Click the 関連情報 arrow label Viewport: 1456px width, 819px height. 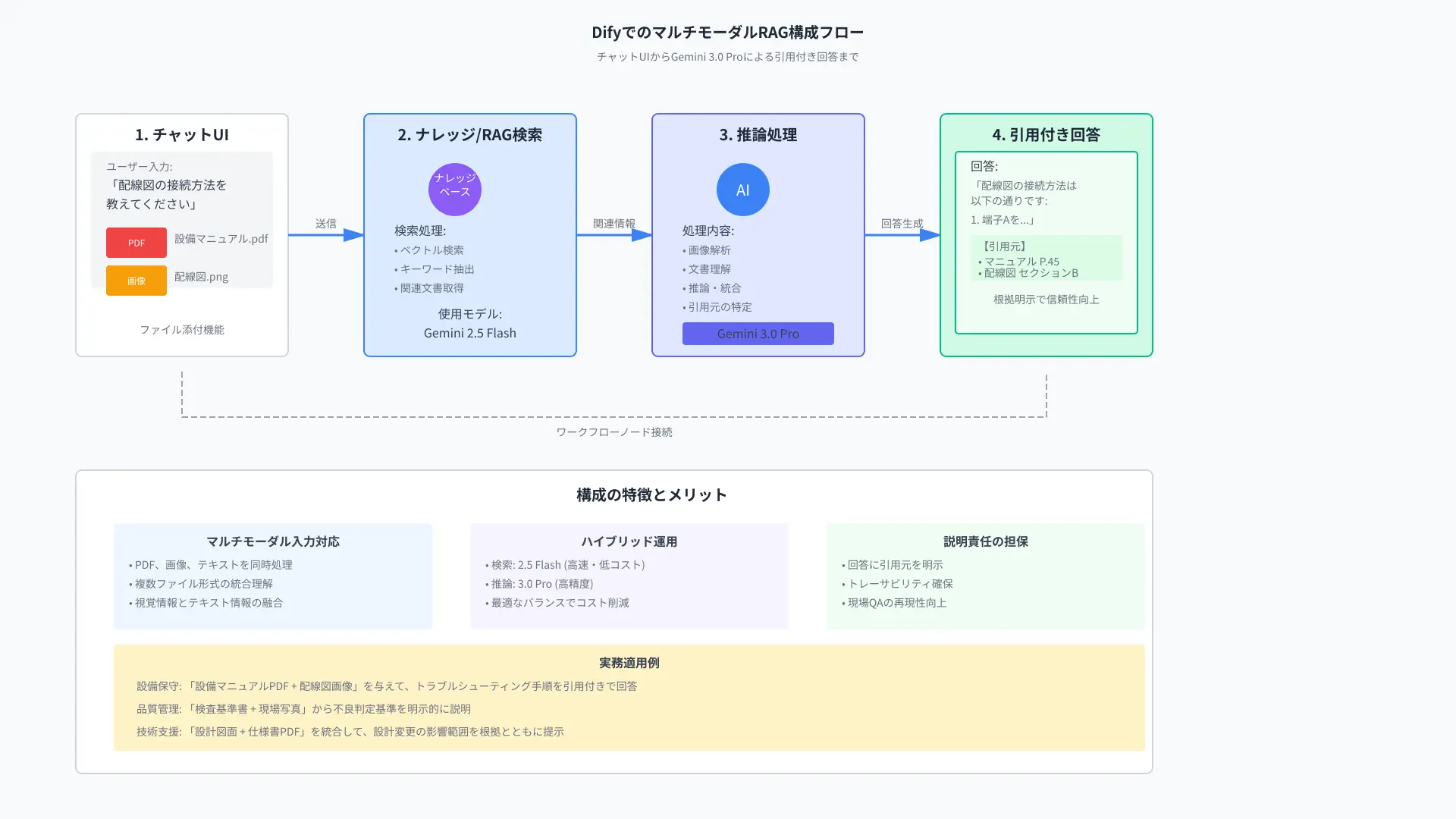point(614,224)
